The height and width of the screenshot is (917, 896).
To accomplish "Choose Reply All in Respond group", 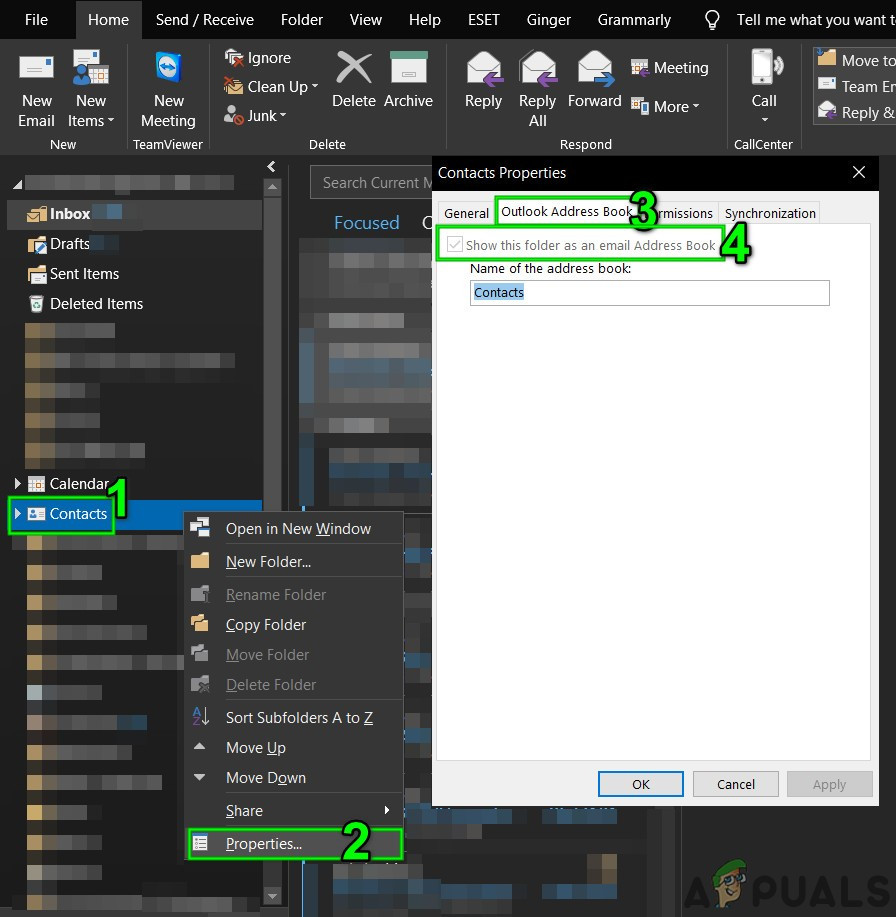I will click(537, 91).
